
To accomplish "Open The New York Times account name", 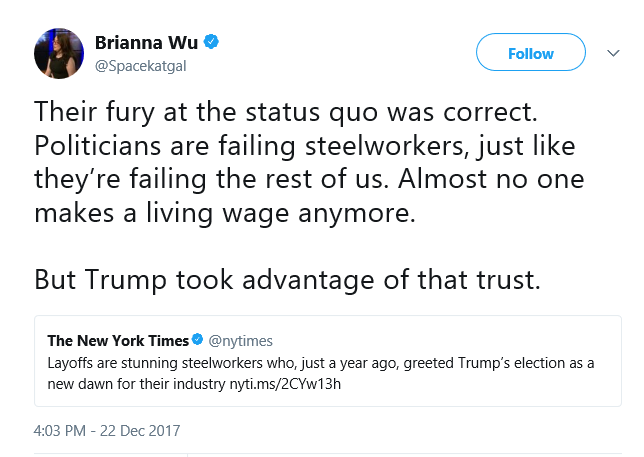I will 118,340.
